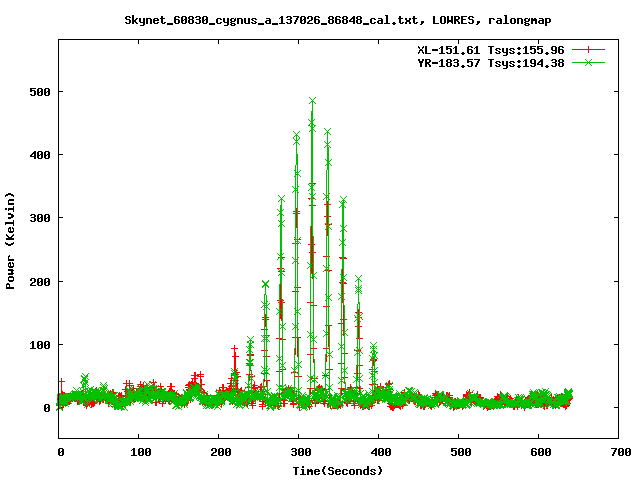Viewport: 640px width, 480px height.
Task: Click the plot title Skynet_60830_cygnus_a text
Action: [338, 20]
